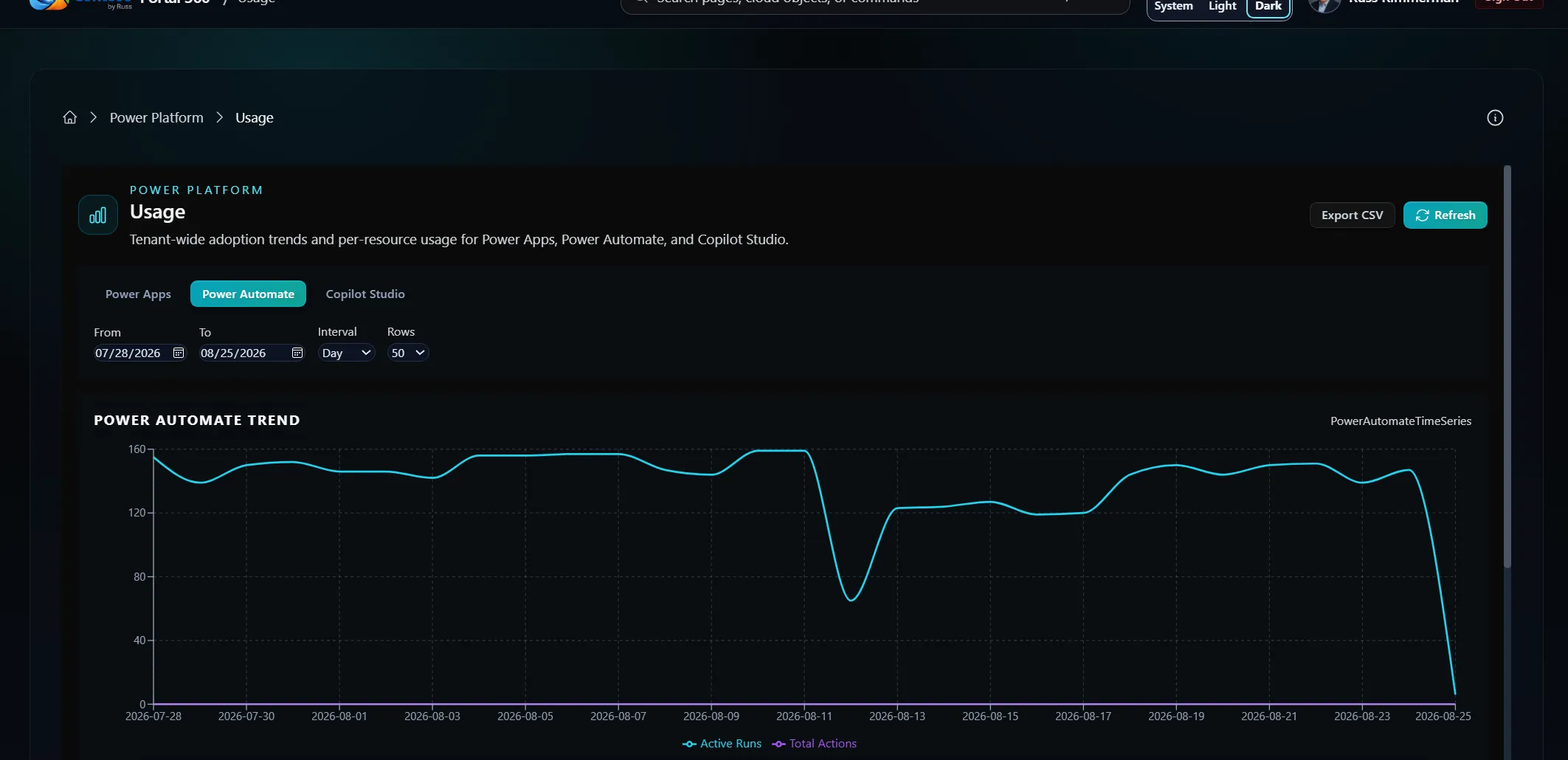The height and width of the screenshot is (760, 1568).
Task: Toggle Total Actions legend series
Action: [x=815, y=744]
